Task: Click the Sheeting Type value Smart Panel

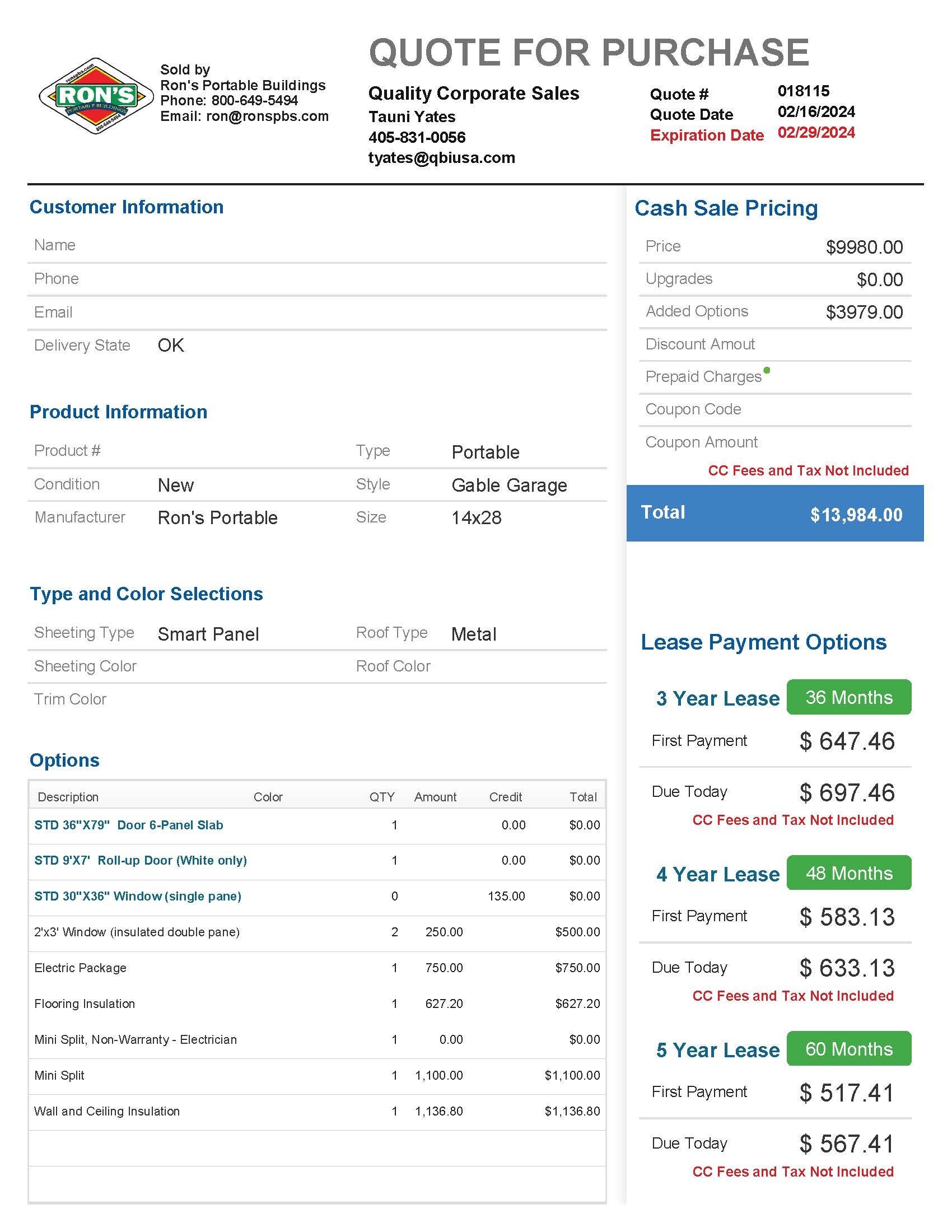Action: tap(208, 634)
